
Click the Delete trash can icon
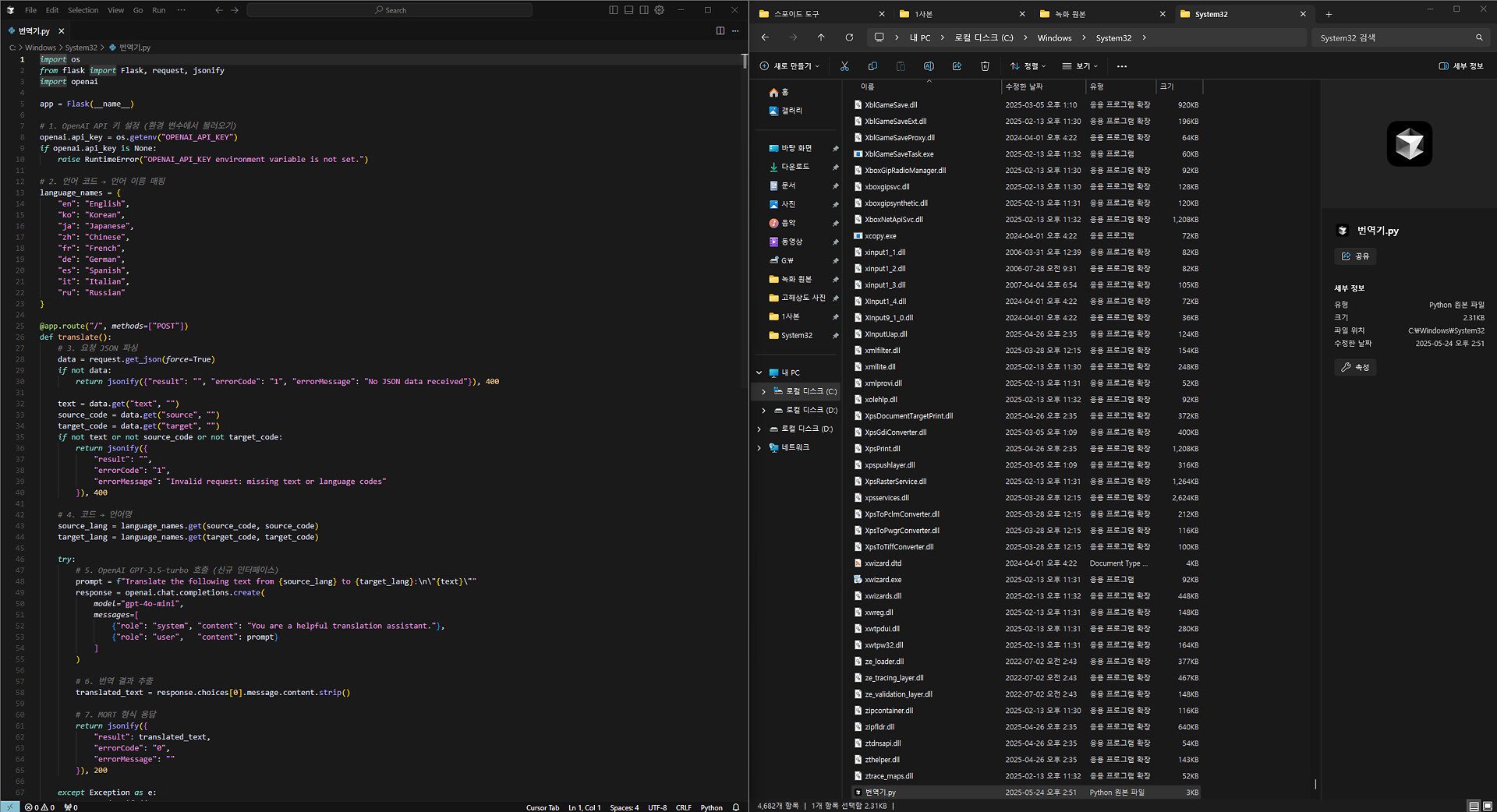pyautogui.click(x=985, y=66)
